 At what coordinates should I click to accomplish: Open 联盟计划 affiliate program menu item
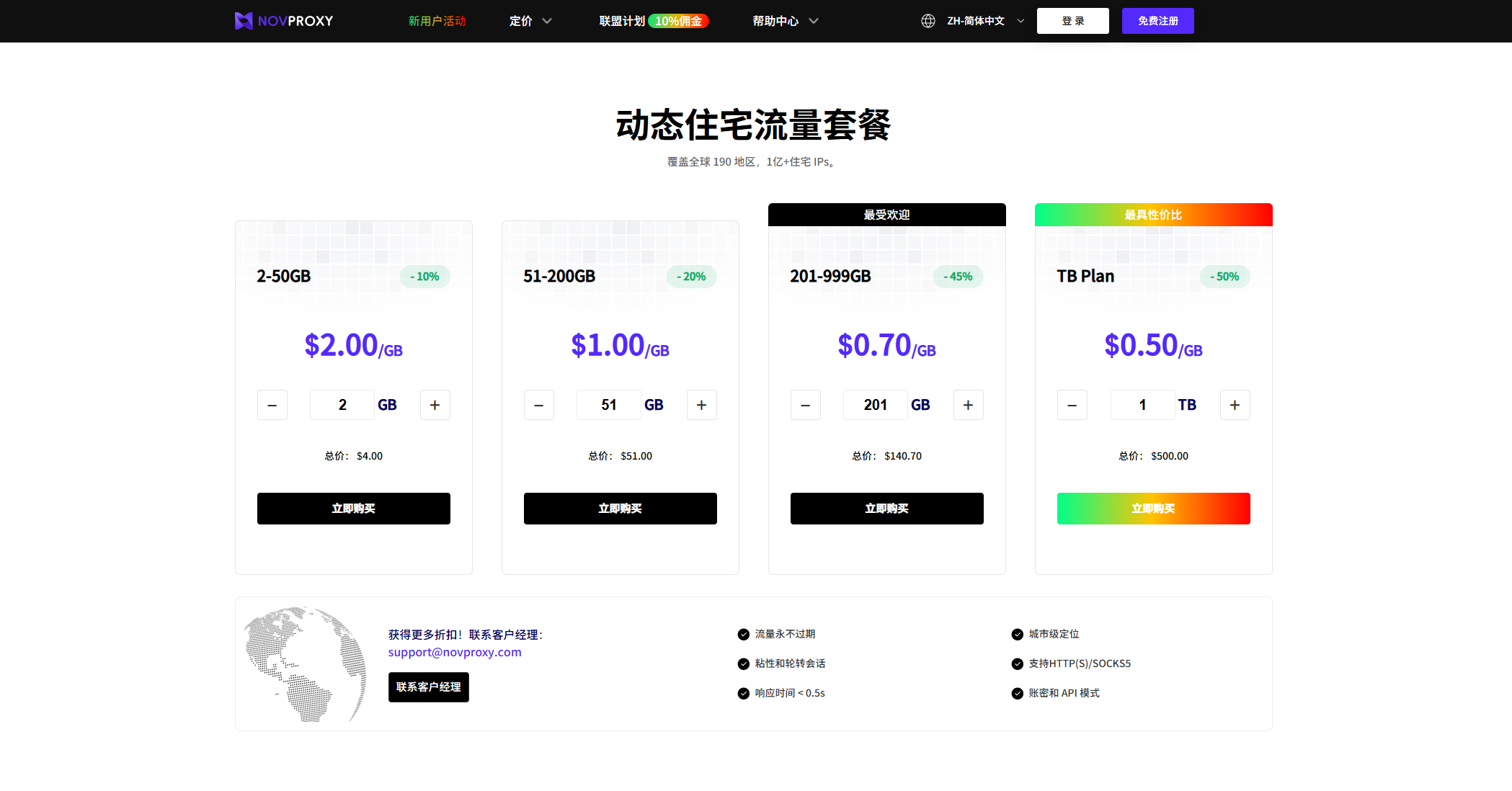click(622, 21)
